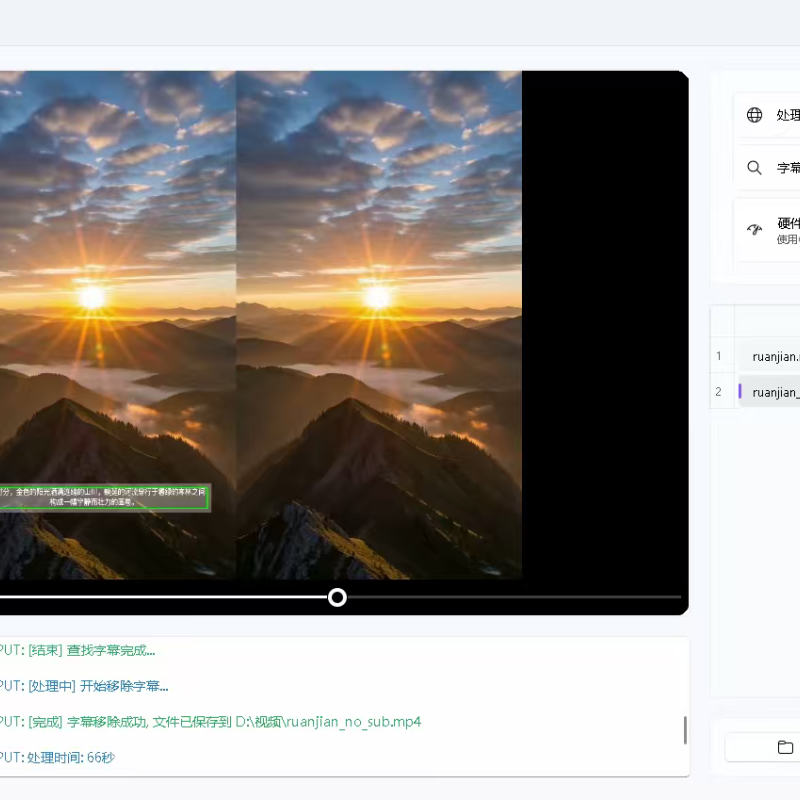Click the '硬件' setting label

coord(788,223)
